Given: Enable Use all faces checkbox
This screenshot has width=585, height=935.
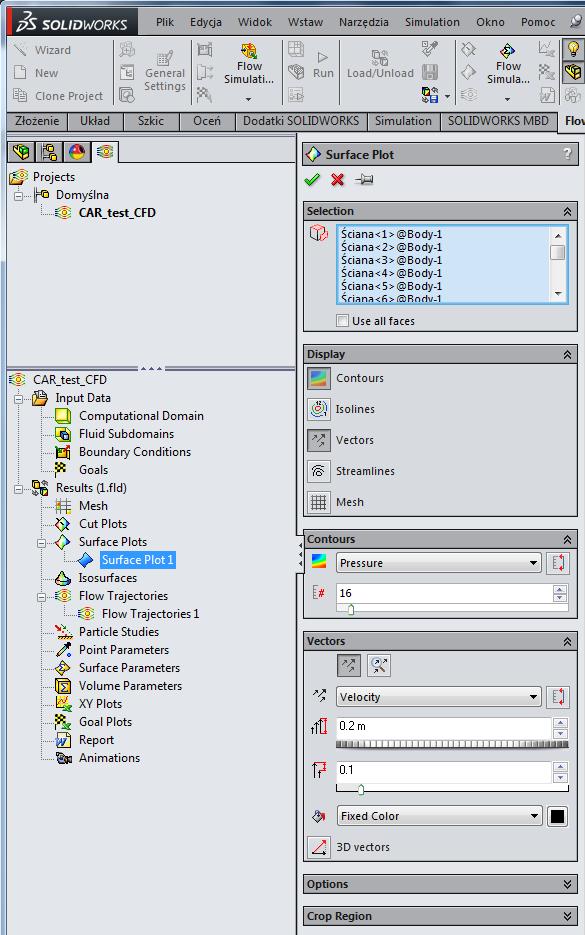Looking at the screenshot, I should [343, 321].
